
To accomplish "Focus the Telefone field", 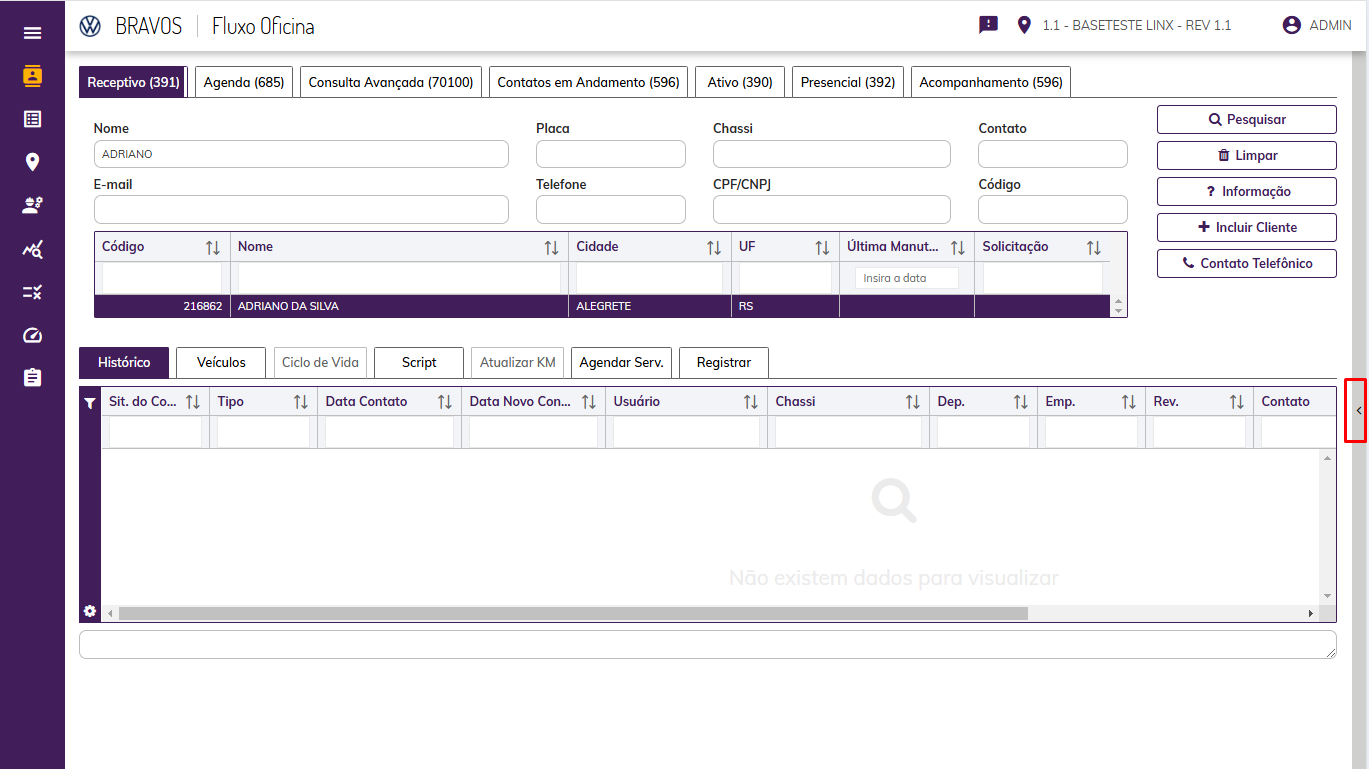I will click(x=611, y=210).
